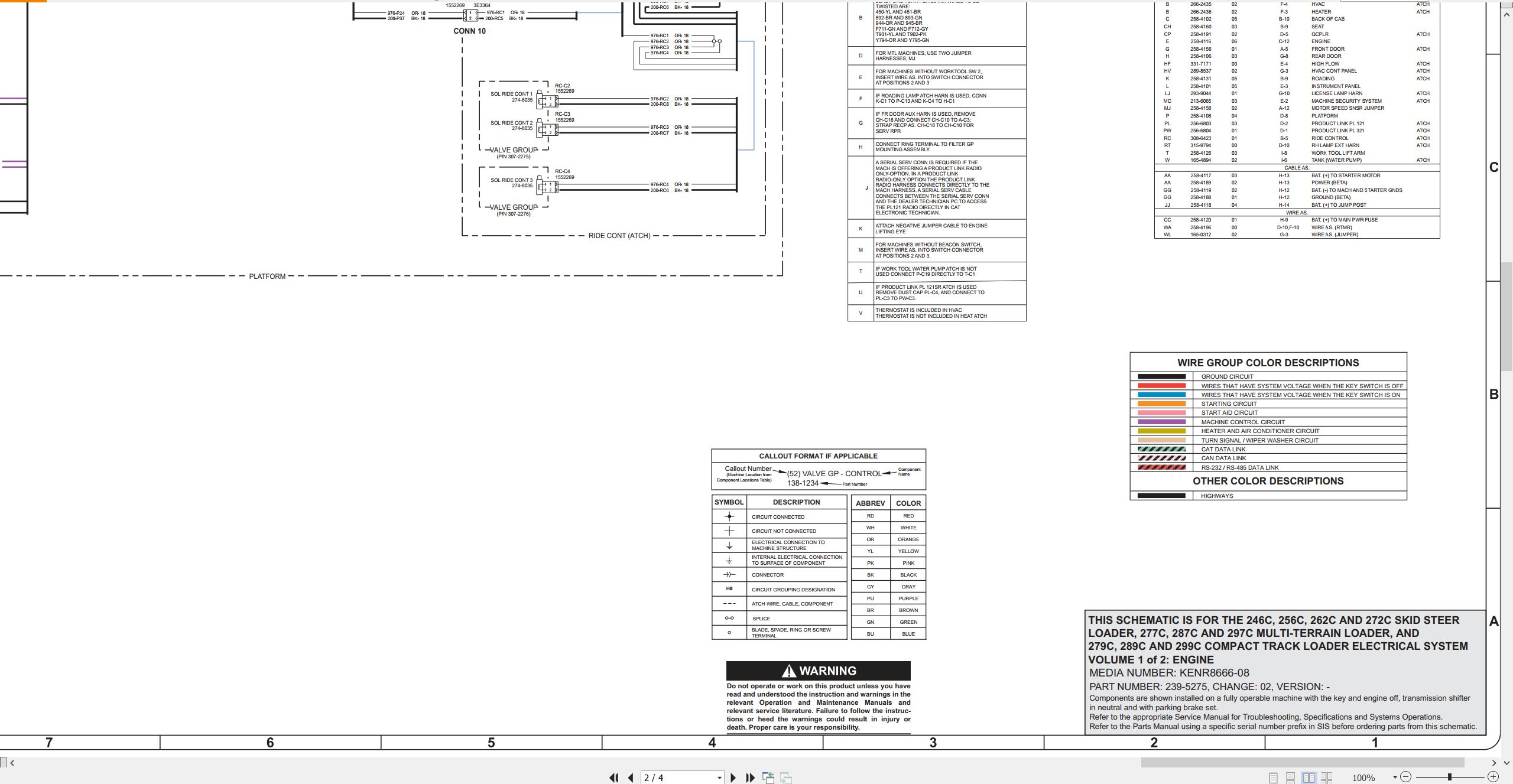Jump to the last page
The width and height of the screenshot is (1513, 784).
(751, 778)
